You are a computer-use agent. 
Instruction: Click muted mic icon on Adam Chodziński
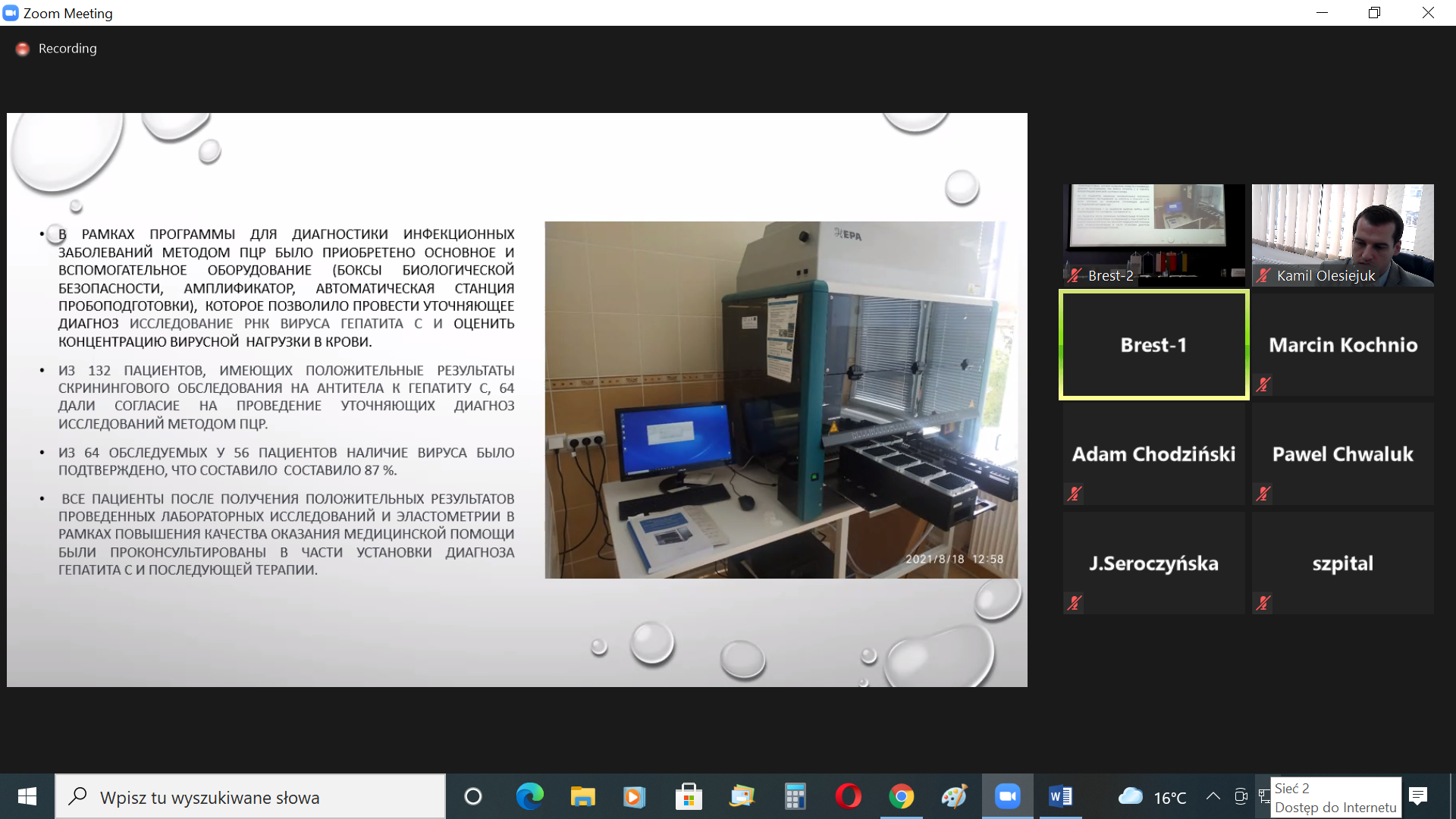(1074, 494)
